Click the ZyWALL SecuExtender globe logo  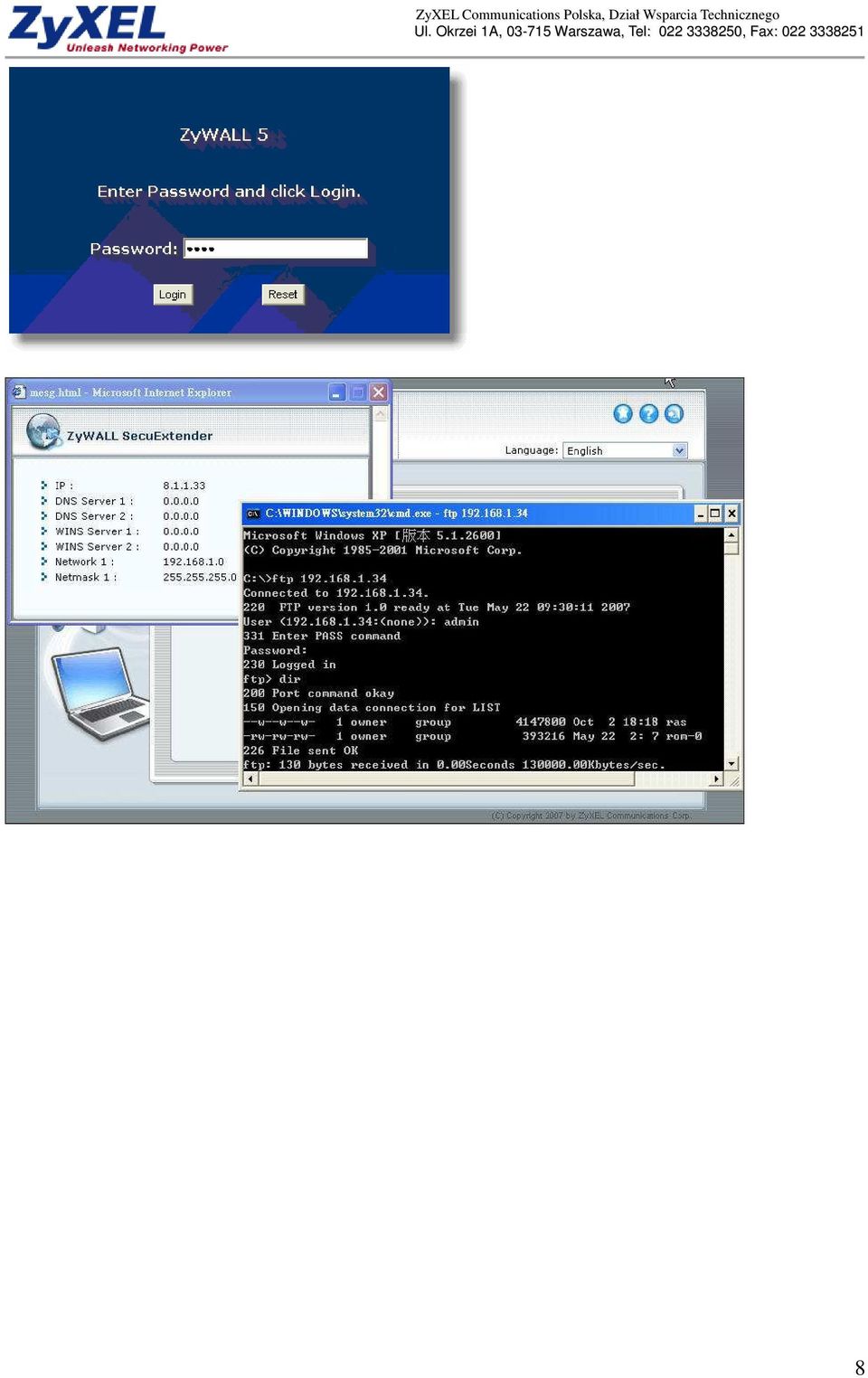(x=43, y=431)
